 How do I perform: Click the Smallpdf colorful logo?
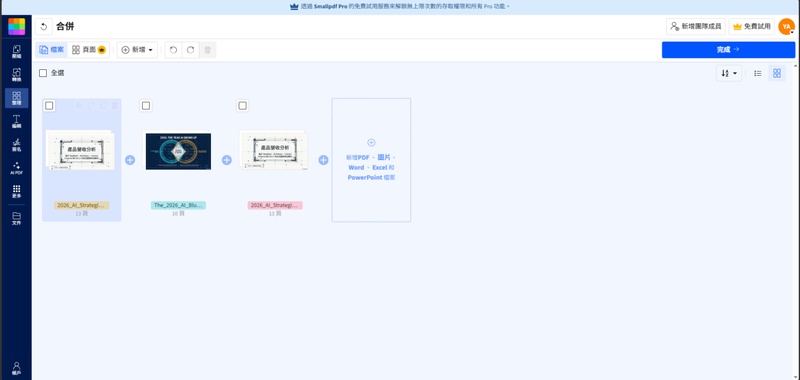pyautogui.click(x=16, y=27)
